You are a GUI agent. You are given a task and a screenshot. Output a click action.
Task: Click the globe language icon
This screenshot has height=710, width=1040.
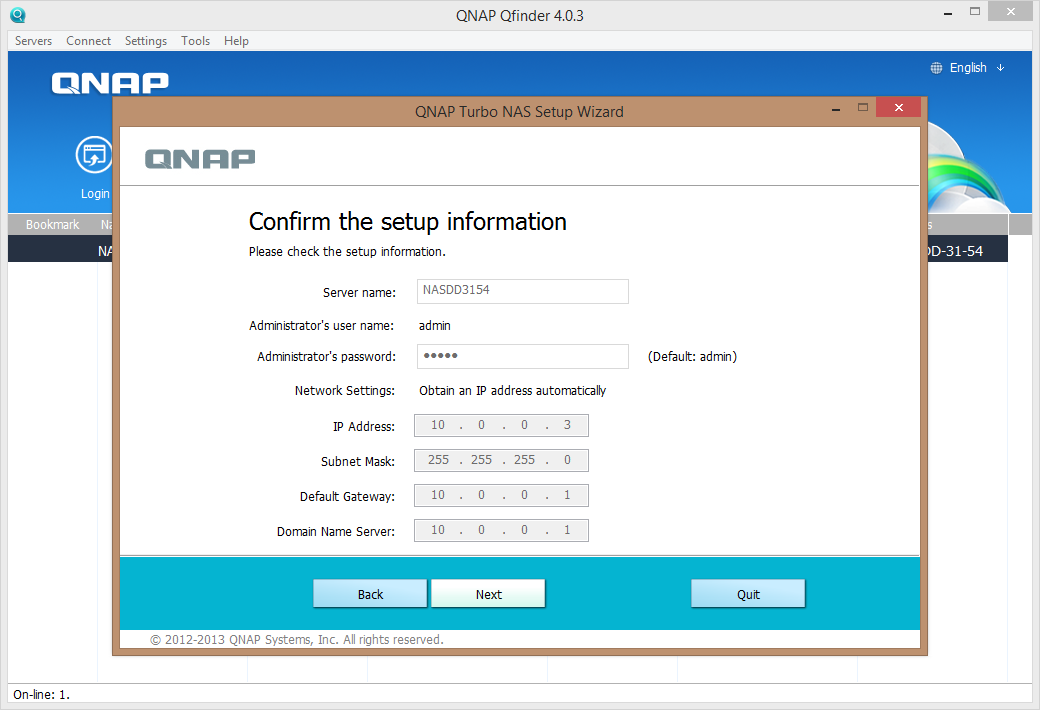(936, 68)
